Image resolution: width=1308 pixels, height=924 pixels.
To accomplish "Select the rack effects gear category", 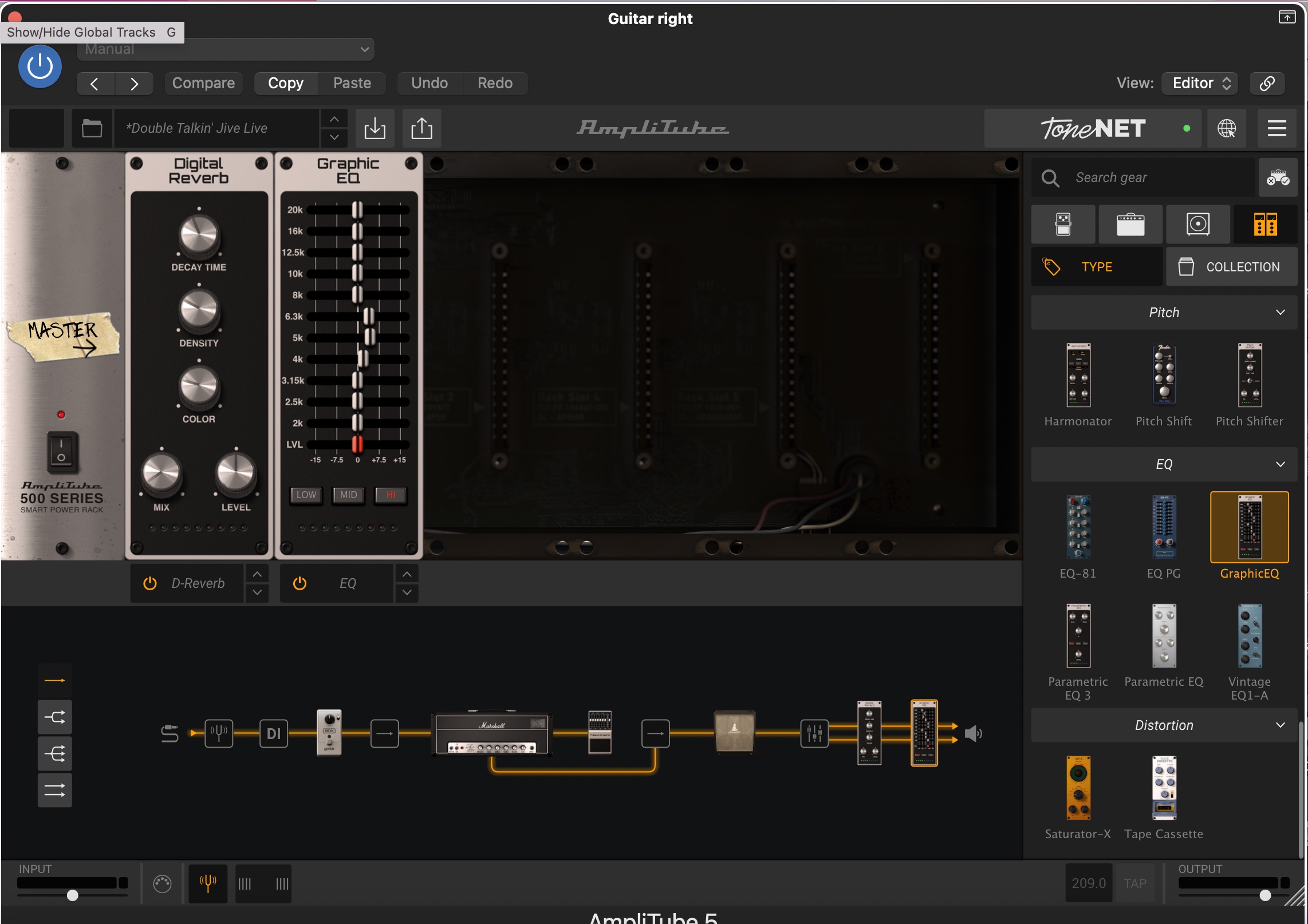I will click(1265, 224).
